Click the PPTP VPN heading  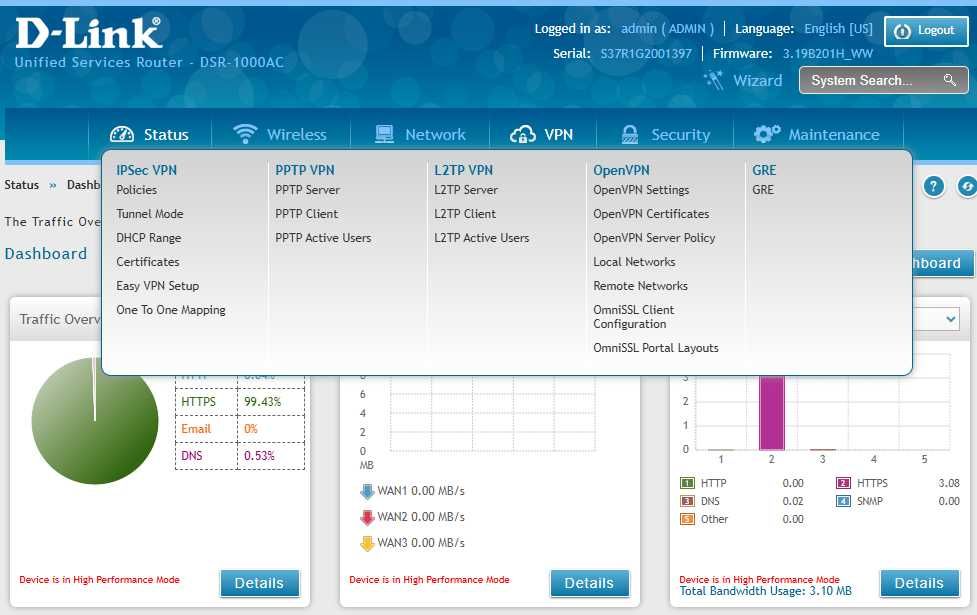[x=305, y=170]
